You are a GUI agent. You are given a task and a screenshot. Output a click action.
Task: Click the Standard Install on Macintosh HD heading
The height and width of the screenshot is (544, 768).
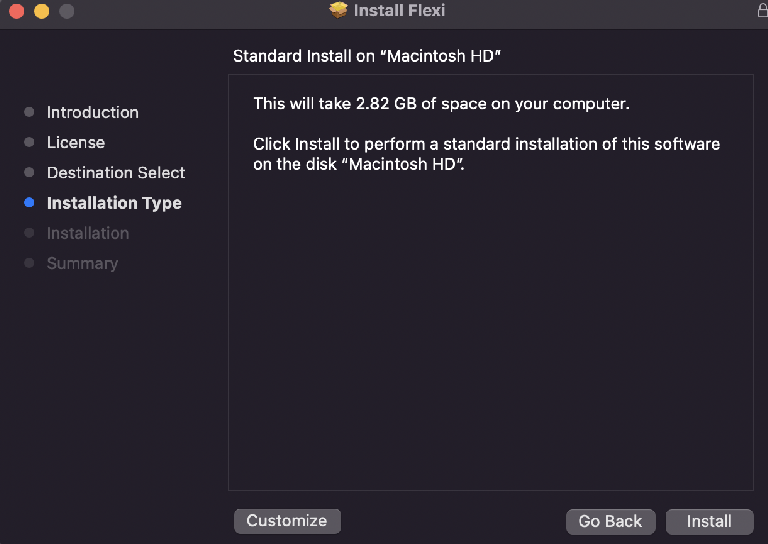pyautogui.click(x=367, y=56)
